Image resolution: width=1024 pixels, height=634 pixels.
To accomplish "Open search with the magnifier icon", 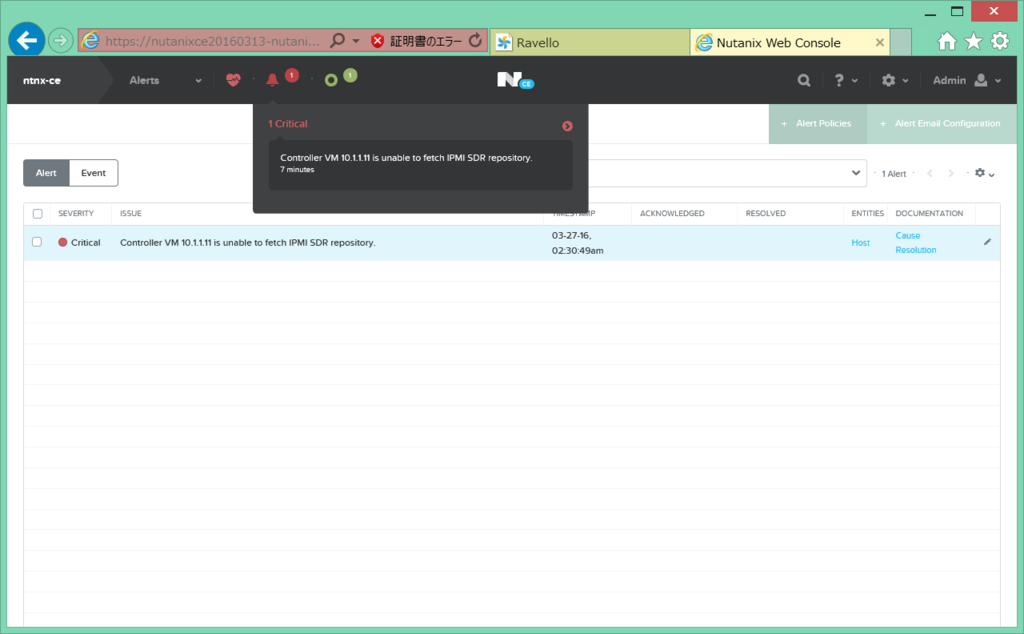I will coord(804,80).
